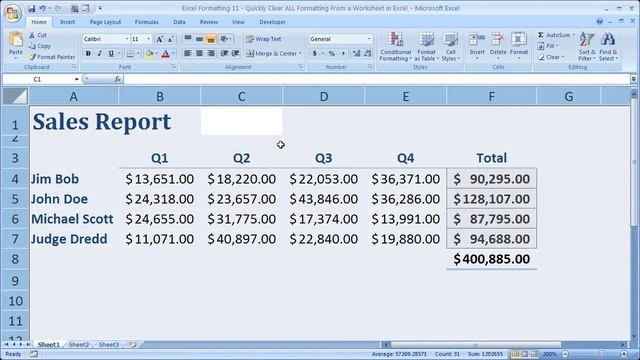Toggle Wrap Text

tap(264, 39)
